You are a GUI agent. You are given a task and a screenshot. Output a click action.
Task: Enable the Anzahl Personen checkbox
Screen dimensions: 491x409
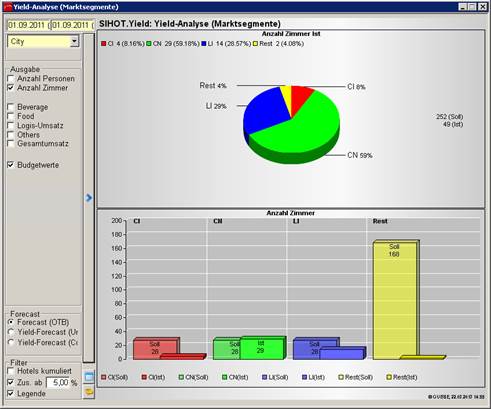coord(11,79)
